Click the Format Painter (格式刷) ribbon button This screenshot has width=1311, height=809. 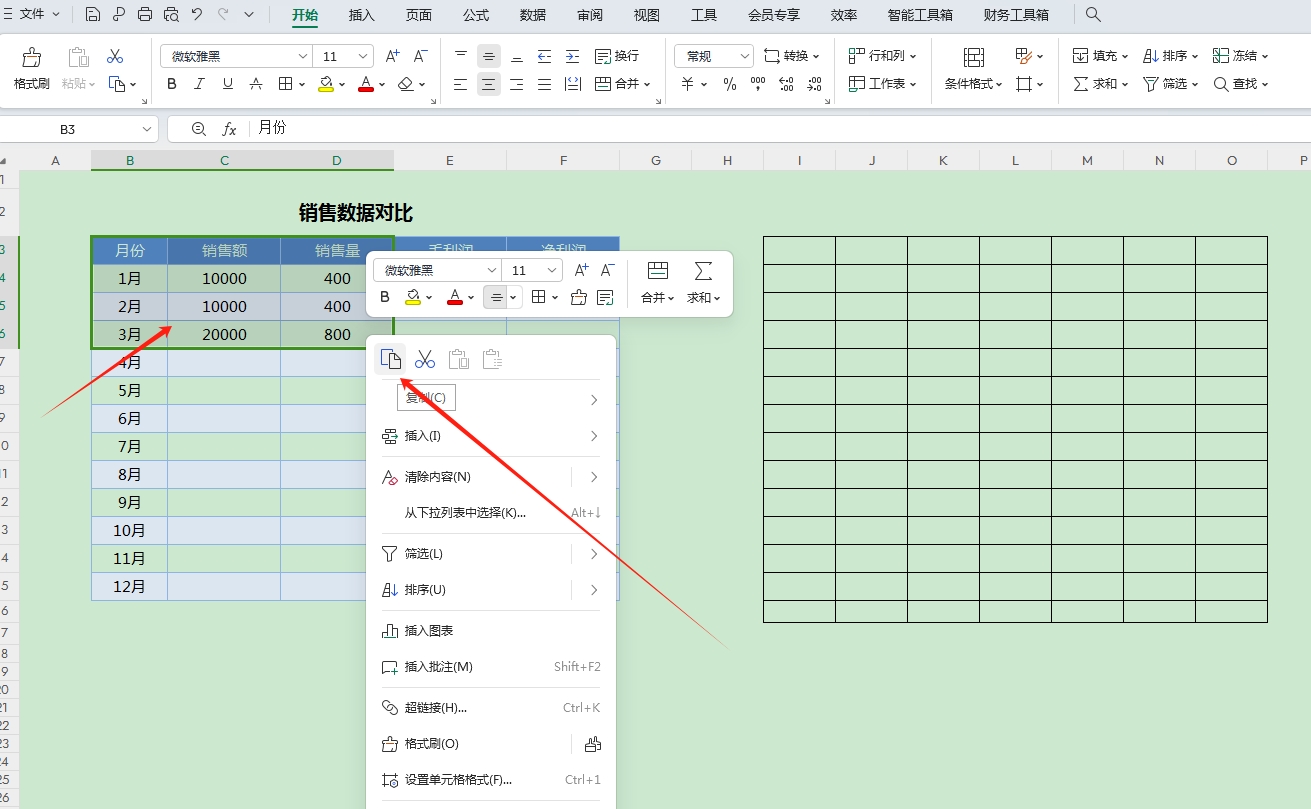pyautogui.click(x=31, y=69)
